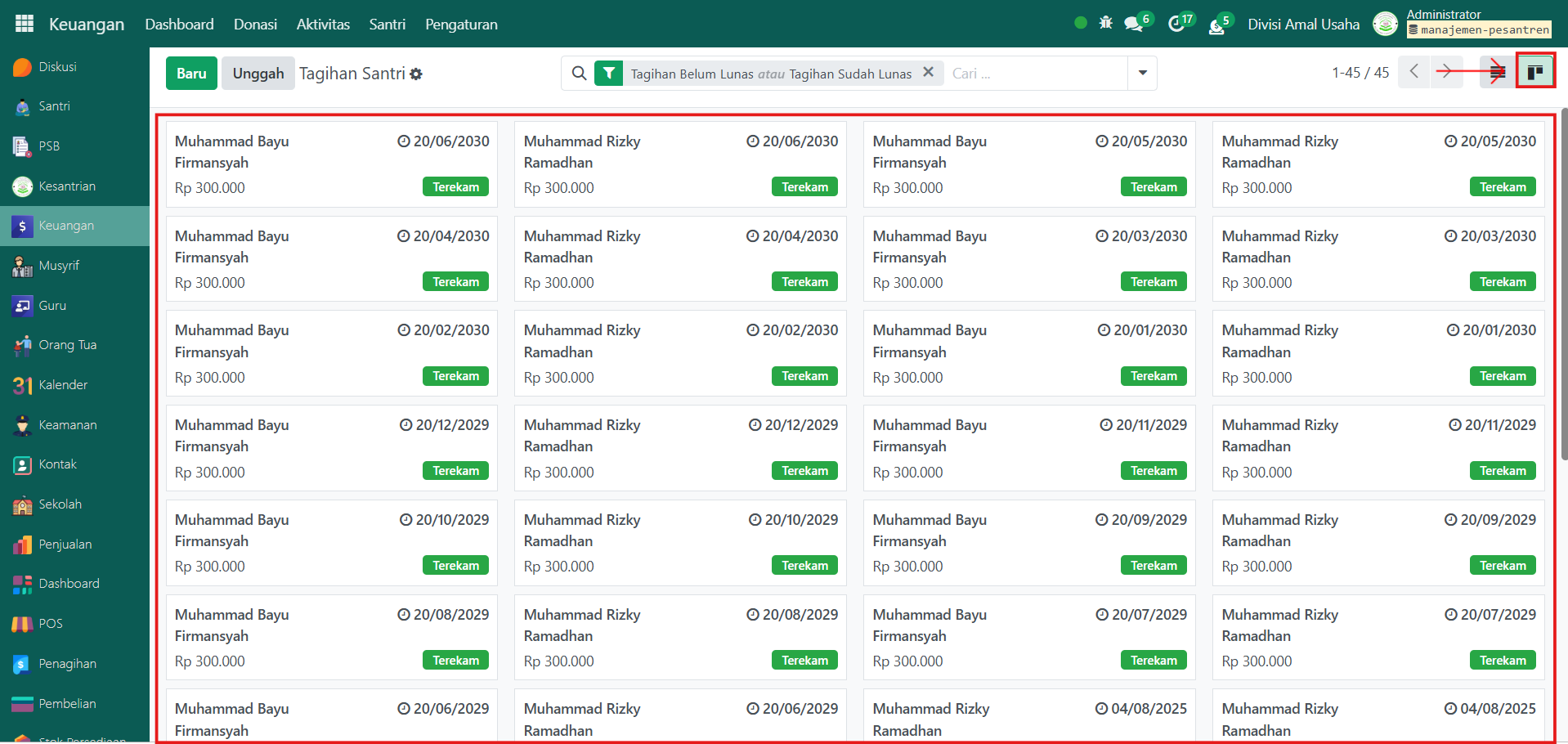Open Kalender app in sidebar

62,385
